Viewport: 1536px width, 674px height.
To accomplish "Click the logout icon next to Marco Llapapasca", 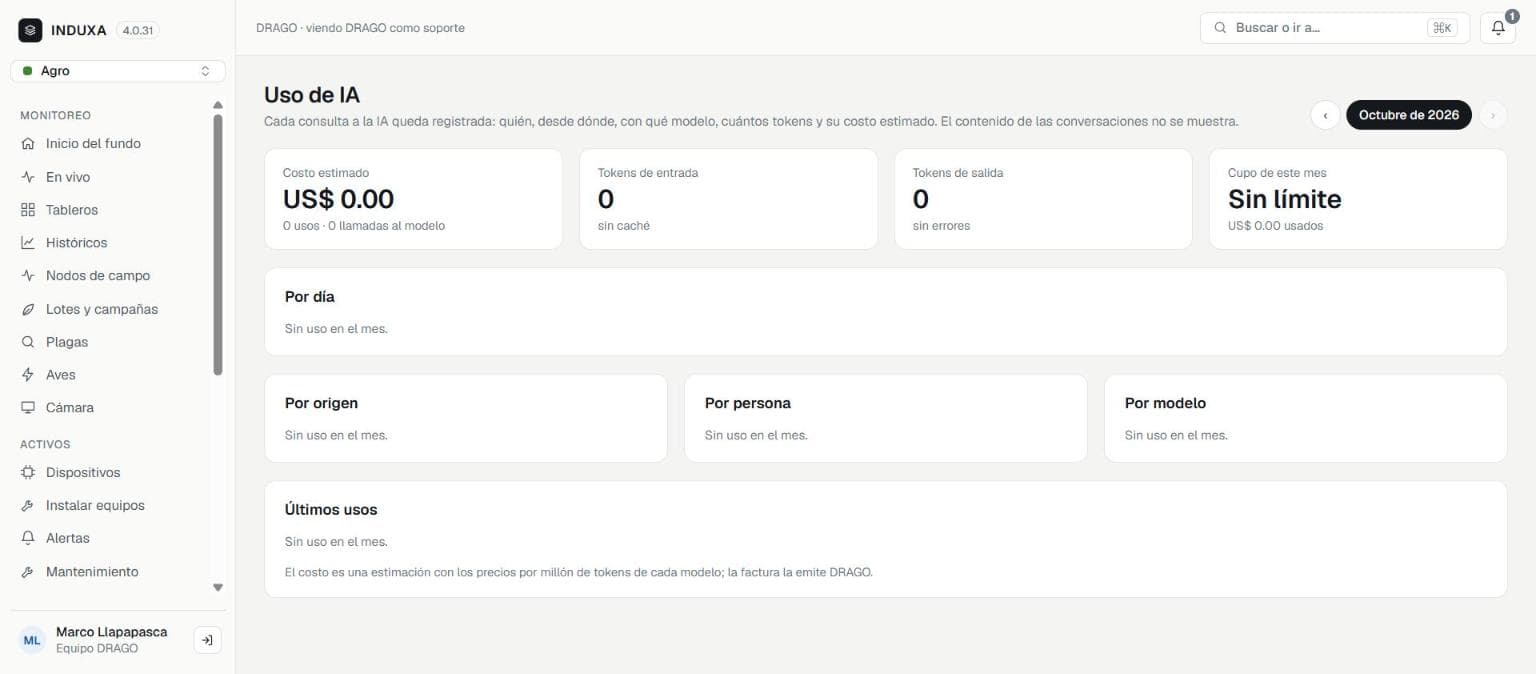I will pos(207,640).
